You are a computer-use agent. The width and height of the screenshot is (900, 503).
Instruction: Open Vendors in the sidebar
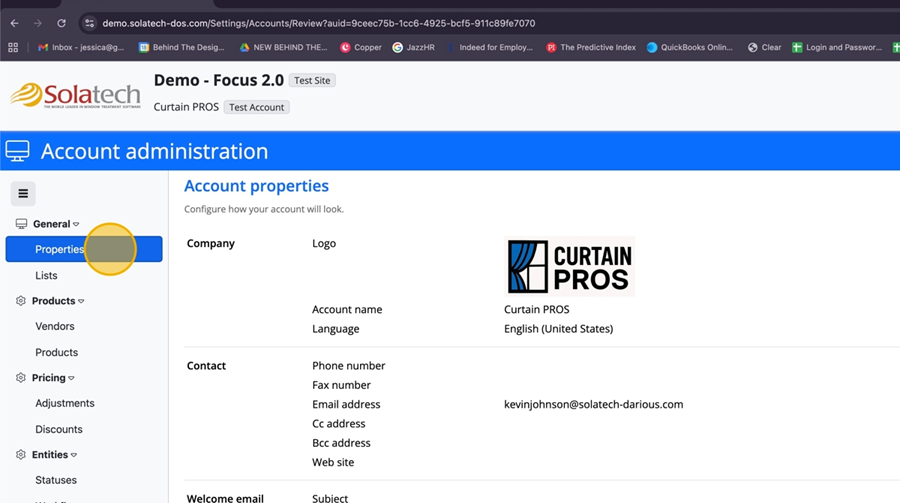[55, 326]
